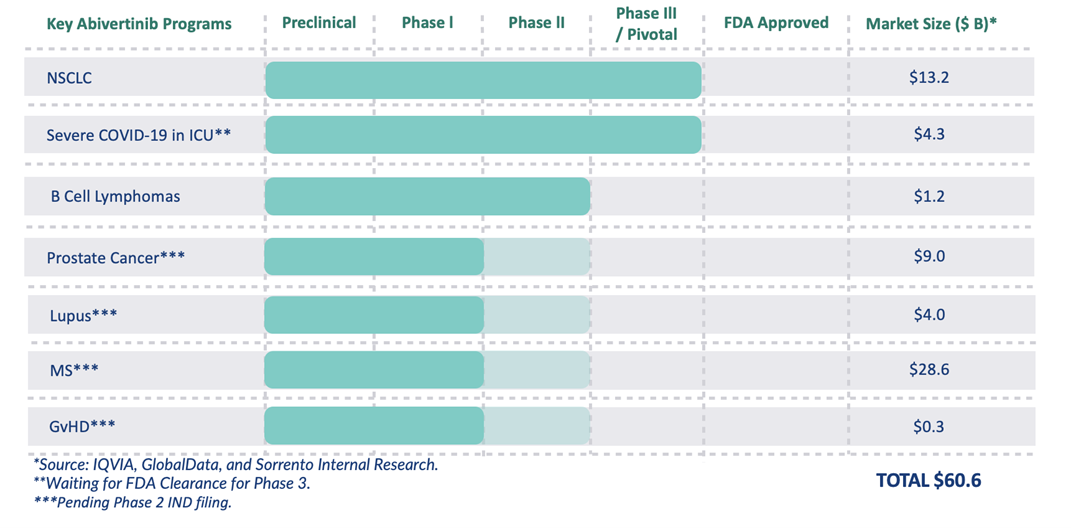Select the Phase II column header
The image size is (1071, 528).
pyautogui.click(x=536, y=22)
